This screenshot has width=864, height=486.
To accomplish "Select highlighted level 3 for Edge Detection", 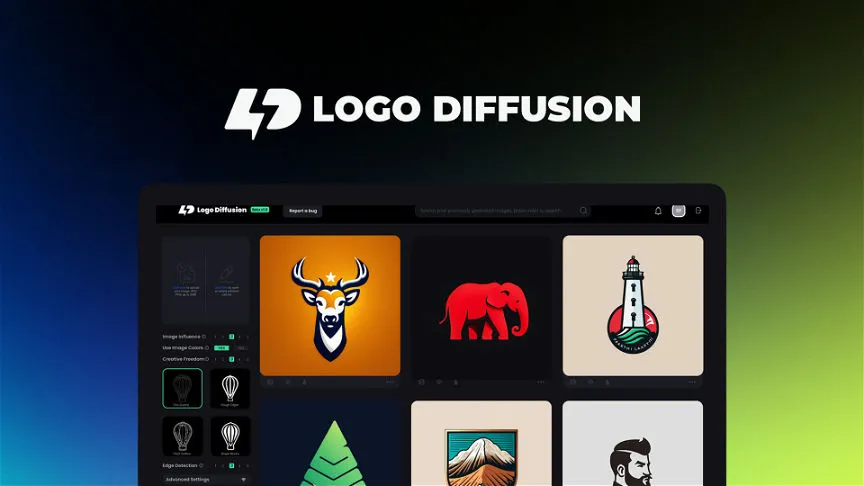I will coord(231,466).
